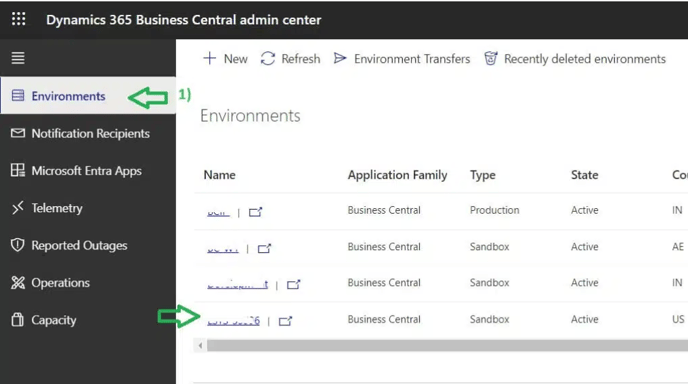Open the US Sandbox environment name link

[x=233, y=321]
